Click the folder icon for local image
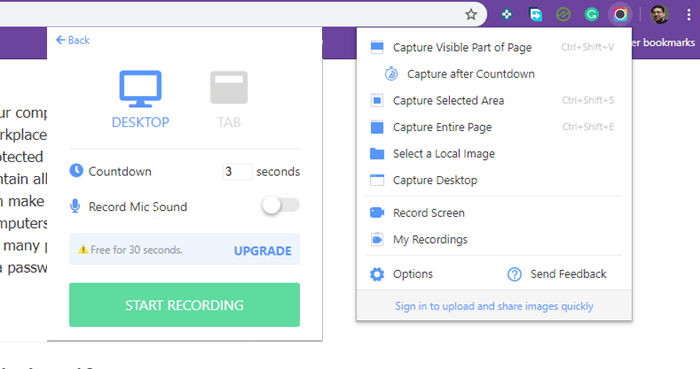The height and width of the screenshot is (369, 700). click(377, 154)
